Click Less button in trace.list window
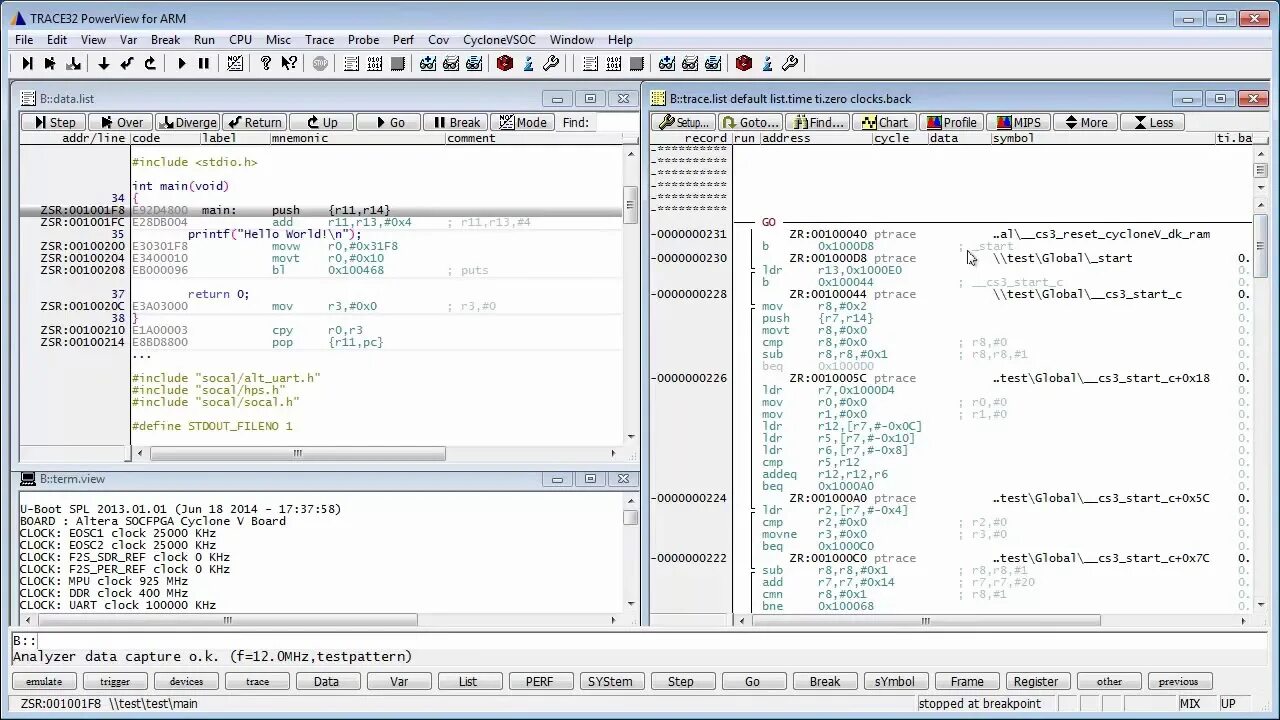 (1152, 122)
